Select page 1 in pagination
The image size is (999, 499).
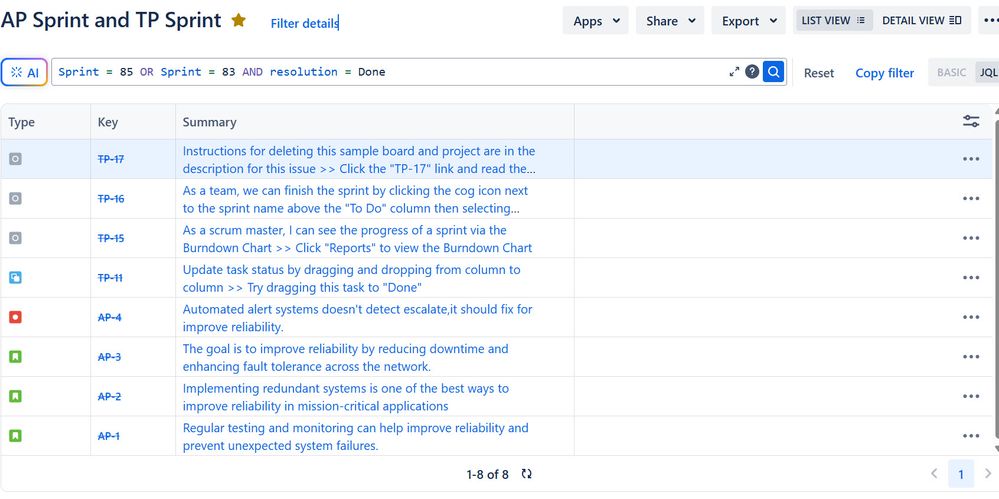click(x=961, y=474)
